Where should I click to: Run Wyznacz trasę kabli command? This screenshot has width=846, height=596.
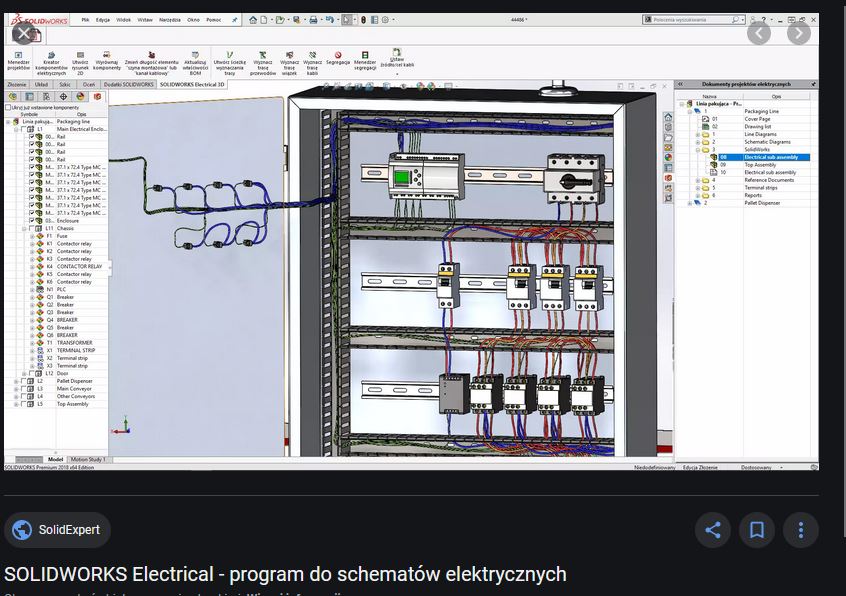312,63
